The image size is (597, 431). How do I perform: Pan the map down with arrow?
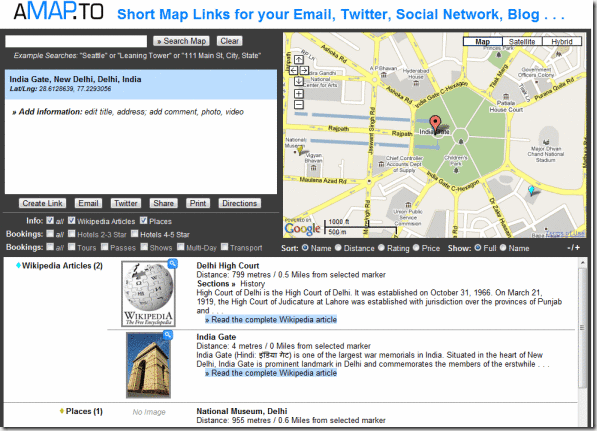click(299, 81)
